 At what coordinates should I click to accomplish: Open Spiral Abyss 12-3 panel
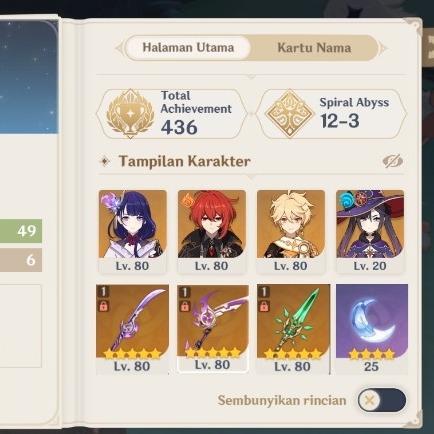pyautogui.click(x=331, y=114)
